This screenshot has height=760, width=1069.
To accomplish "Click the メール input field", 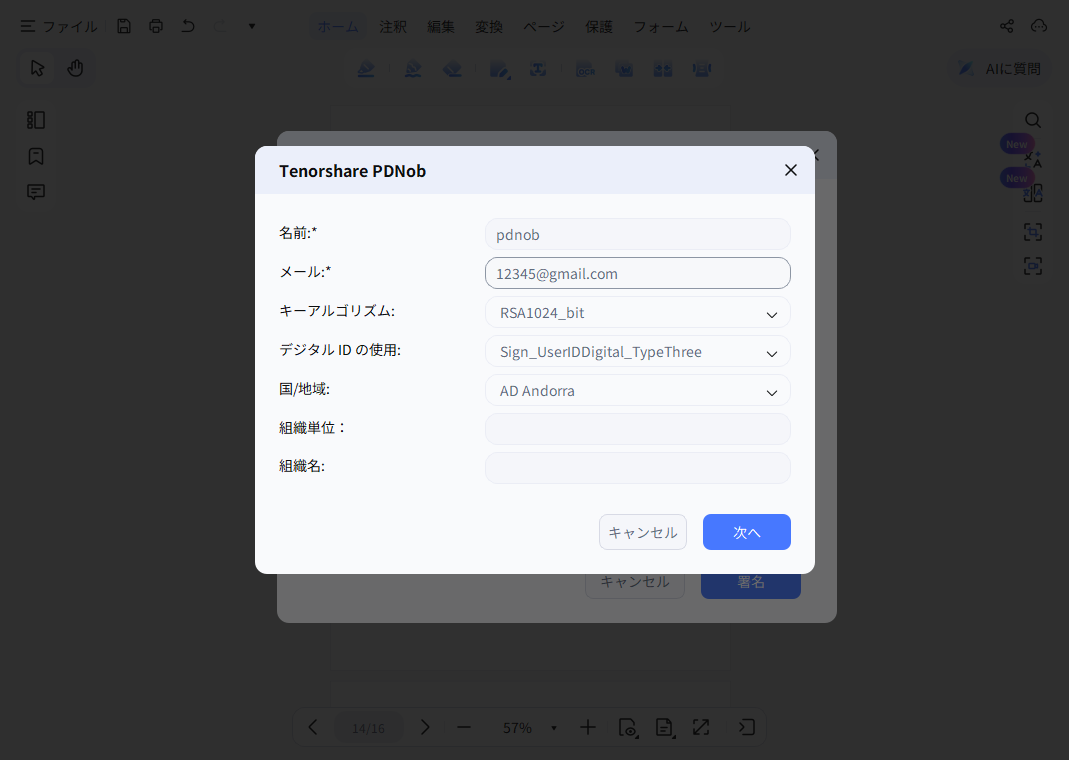I will tap(637, 273).
